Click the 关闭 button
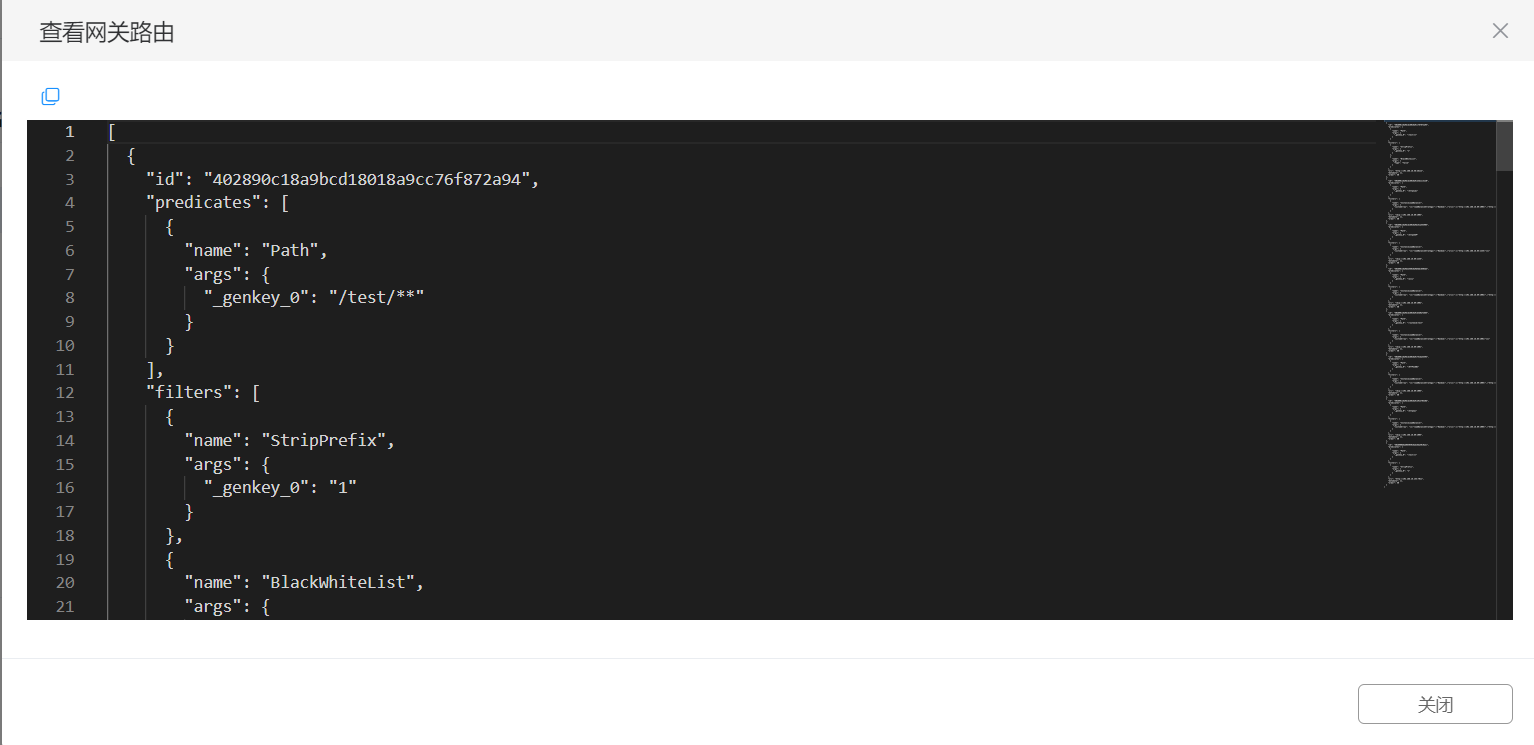Image resolution: width=1534 pixels, height=745 pixels. point(1435,704)
